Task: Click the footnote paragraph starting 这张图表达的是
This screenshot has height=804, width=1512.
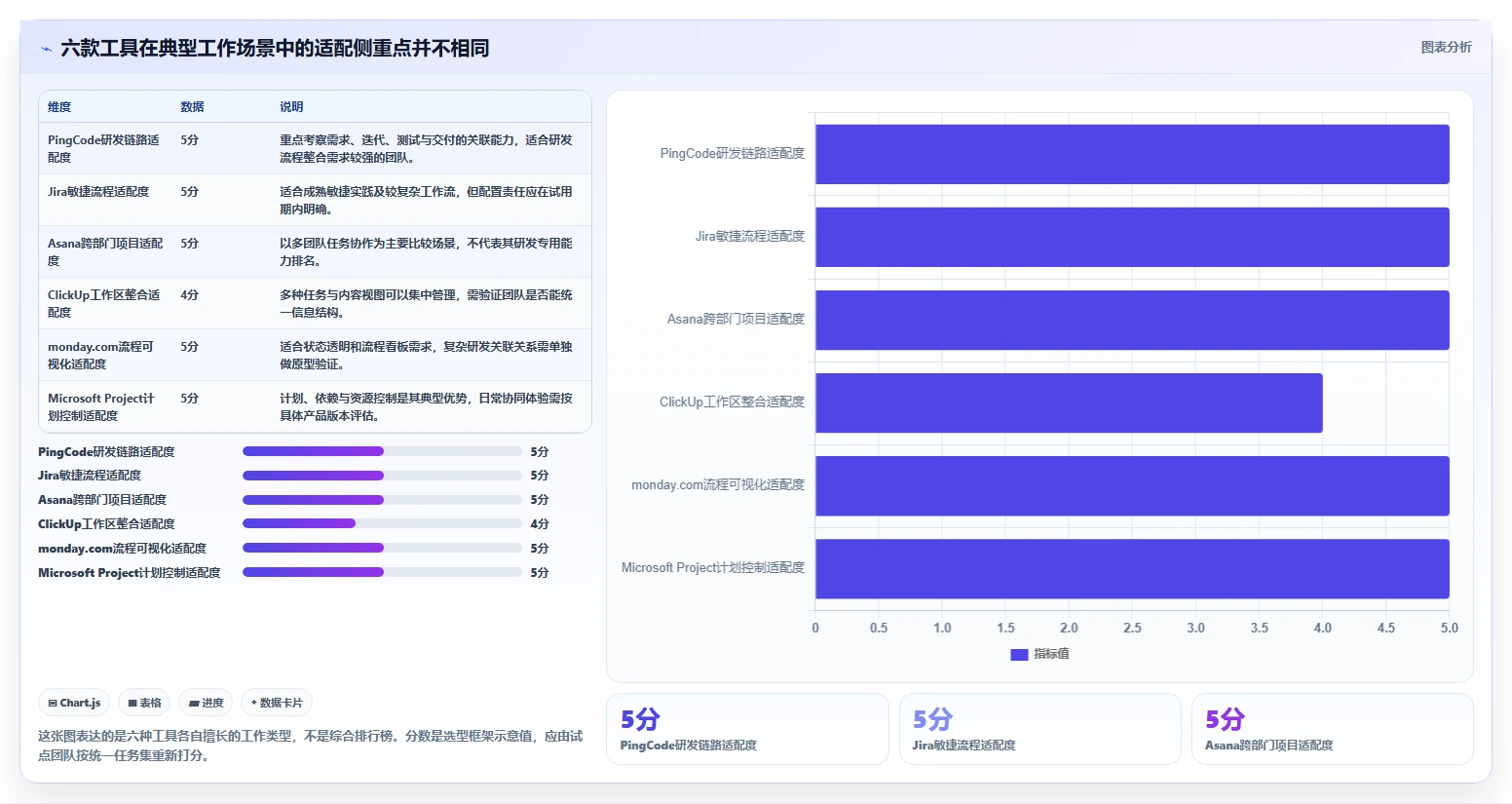Action: tap(311, 746)
